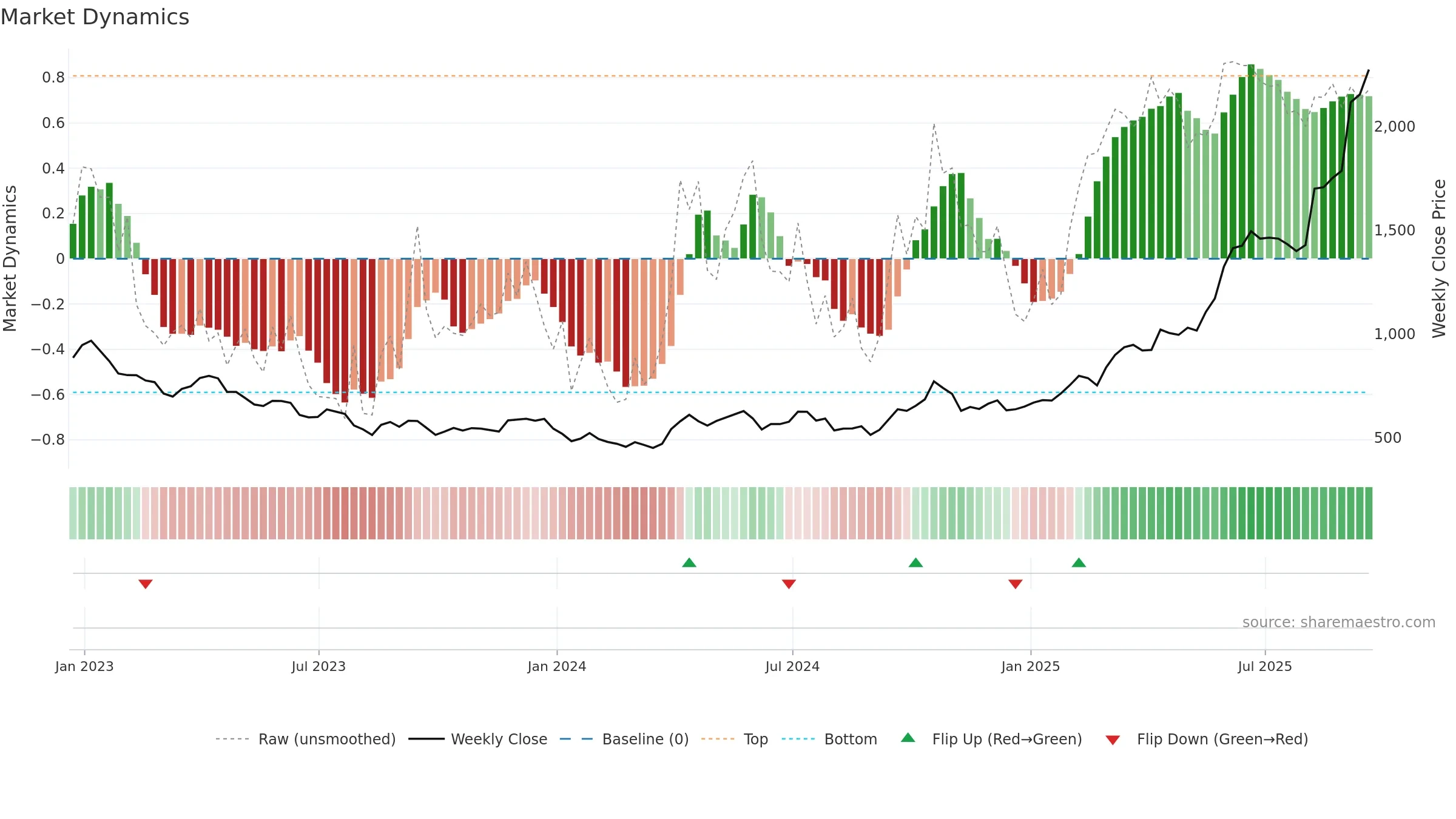Toggle the Baseline (0) legend entry
This screenshot has width=1456, height=819.
click(x=624, y=739)
